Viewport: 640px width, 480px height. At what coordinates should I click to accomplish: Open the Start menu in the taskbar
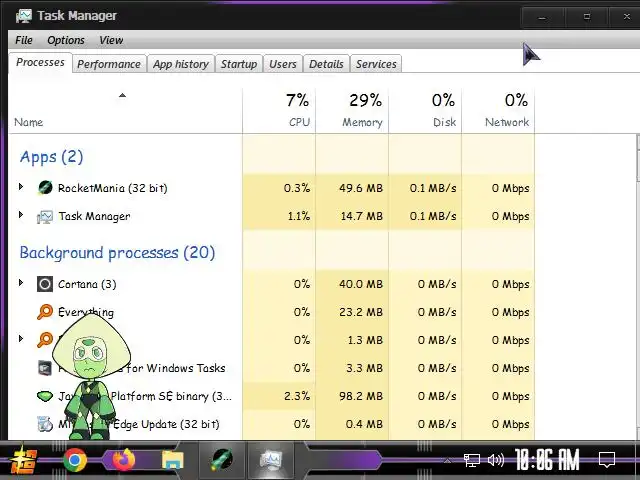24,460
